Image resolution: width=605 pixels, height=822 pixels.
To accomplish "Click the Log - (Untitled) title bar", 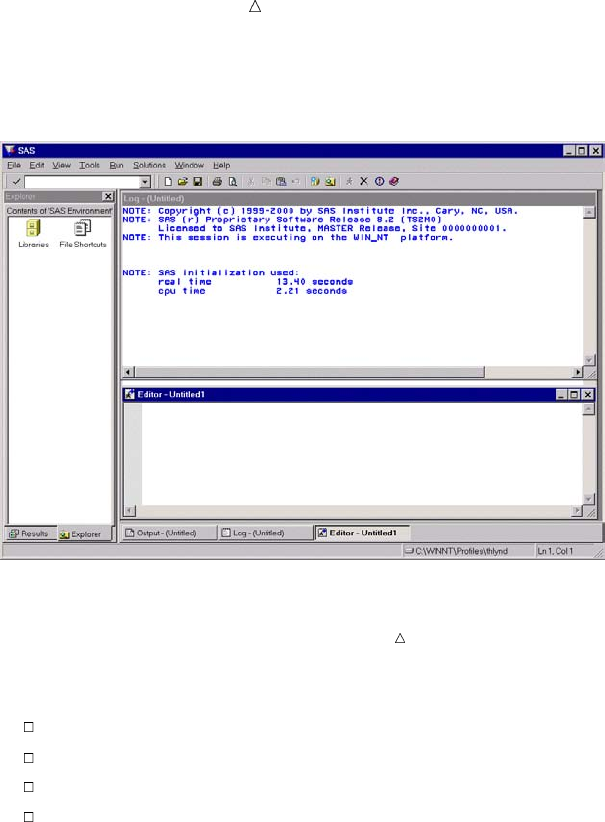I will [x=359, y=199].
